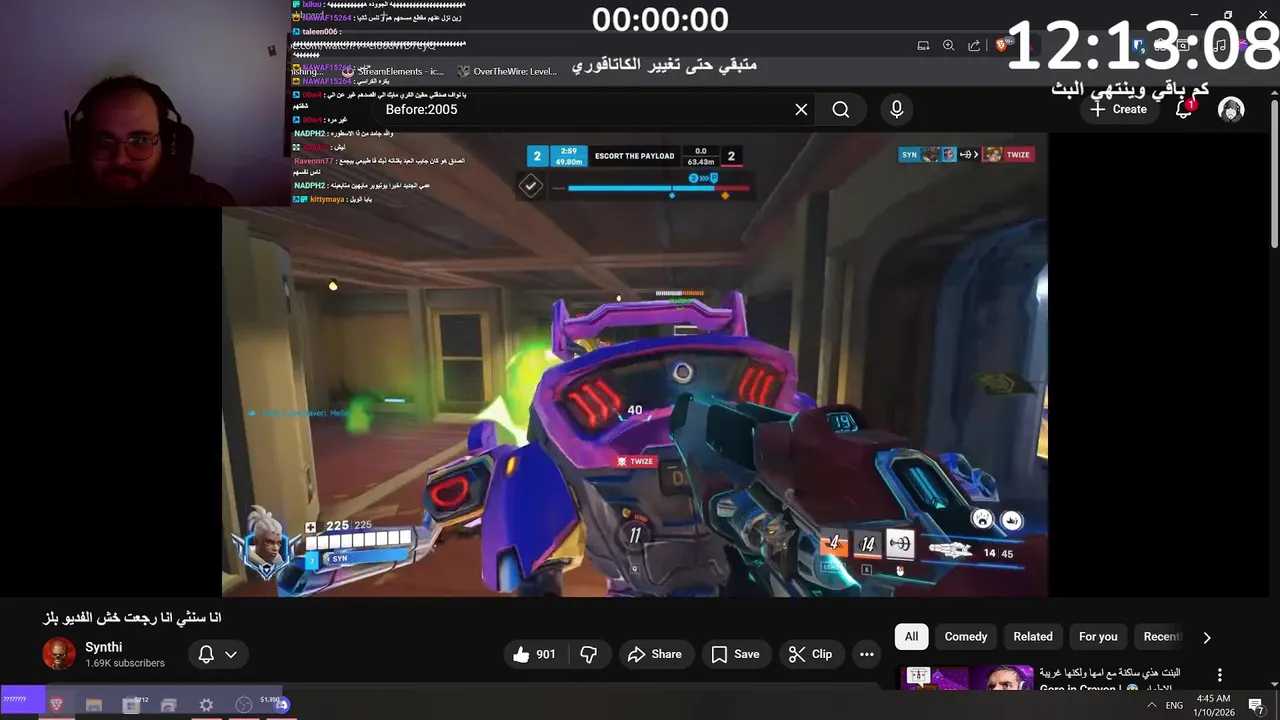This screenshot has width=1280, height=720.
Task: Open Settings gear in taskbar
Action: [x=206, y=705]
